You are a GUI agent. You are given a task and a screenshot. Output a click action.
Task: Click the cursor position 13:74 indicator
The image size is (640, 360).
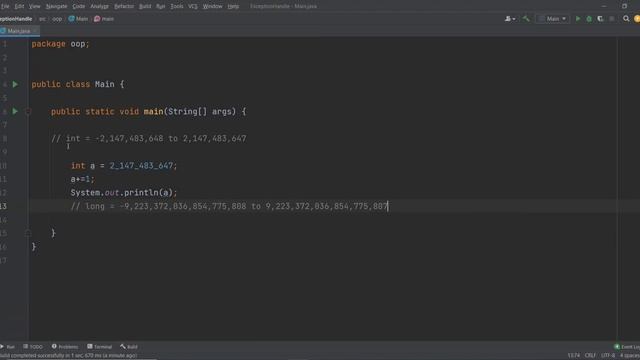(573, 356)
